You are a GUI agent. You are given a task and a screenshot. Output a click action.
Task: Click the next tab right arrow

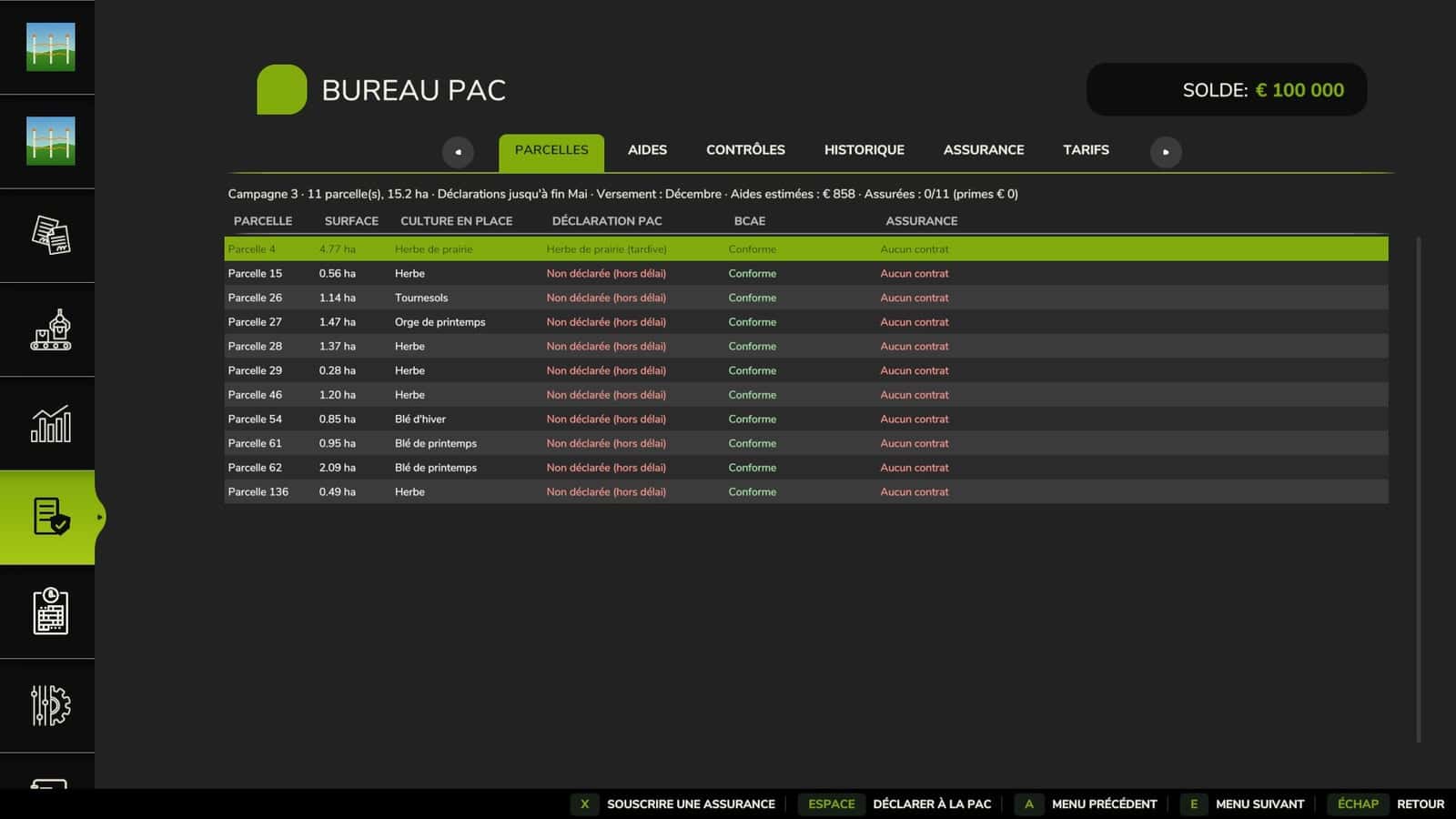tap(1166, 152)
